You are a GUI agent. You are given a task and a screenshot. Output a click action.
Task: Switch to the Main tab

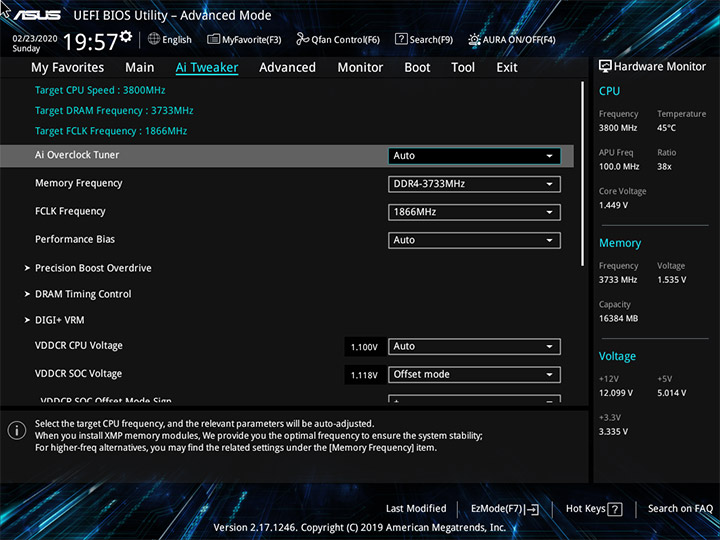[x=140, y=68]
